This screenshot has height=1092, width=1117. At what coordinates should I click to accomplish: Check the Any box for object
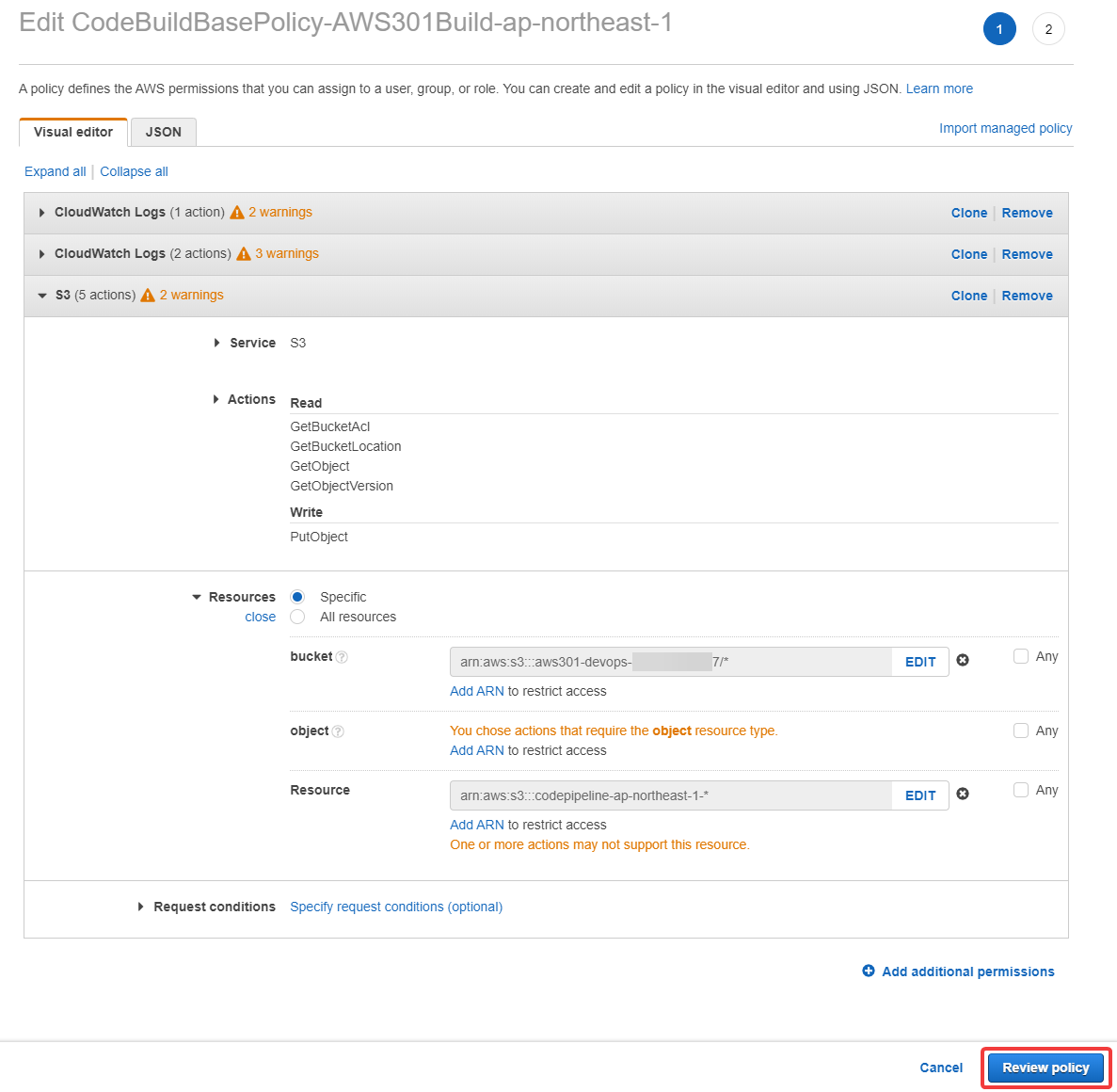coord(1021,731)
